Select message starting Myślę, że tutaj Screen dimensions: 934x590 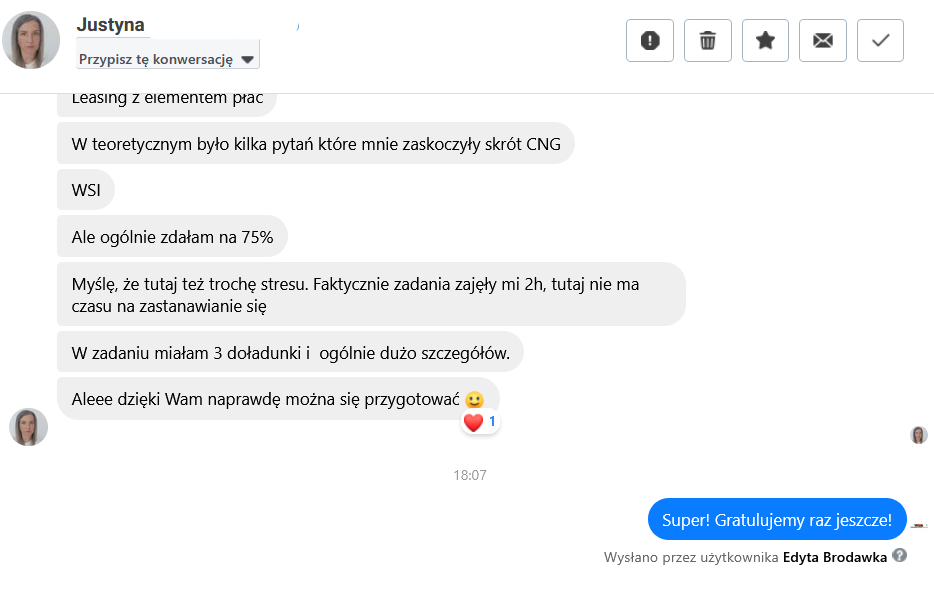(x=370, y=295)
